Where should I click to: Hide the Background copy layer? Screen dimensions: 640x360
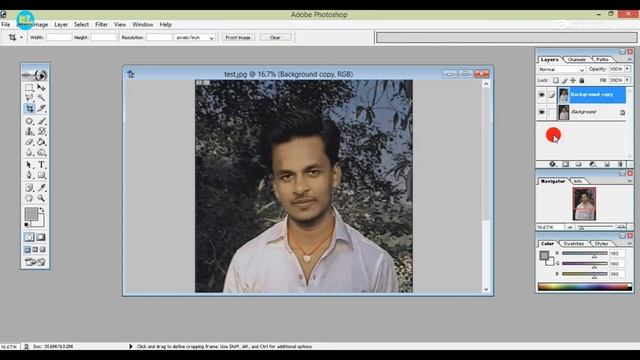point(542,95)
